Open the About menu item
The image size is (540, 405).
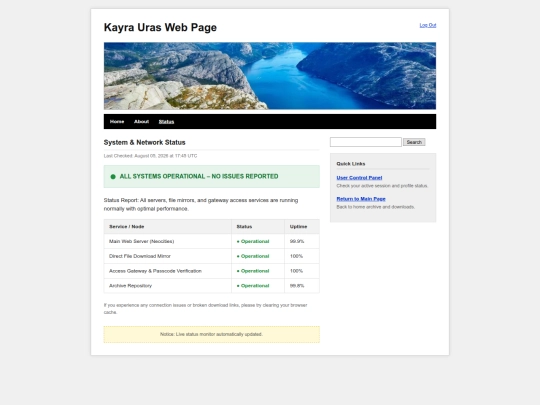tap(141, 122)
